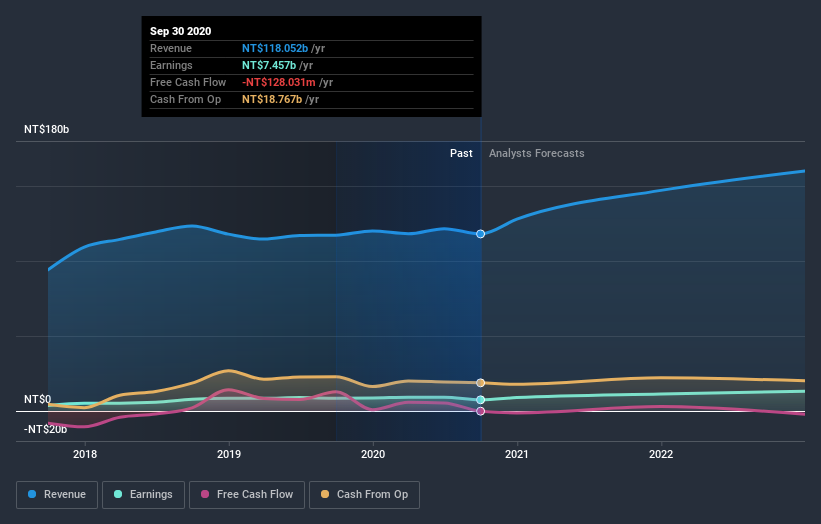This screenshot has width=821, height=524.
Task: Click the orange Cash From Op data point
Action: click(x=480, y=383)
